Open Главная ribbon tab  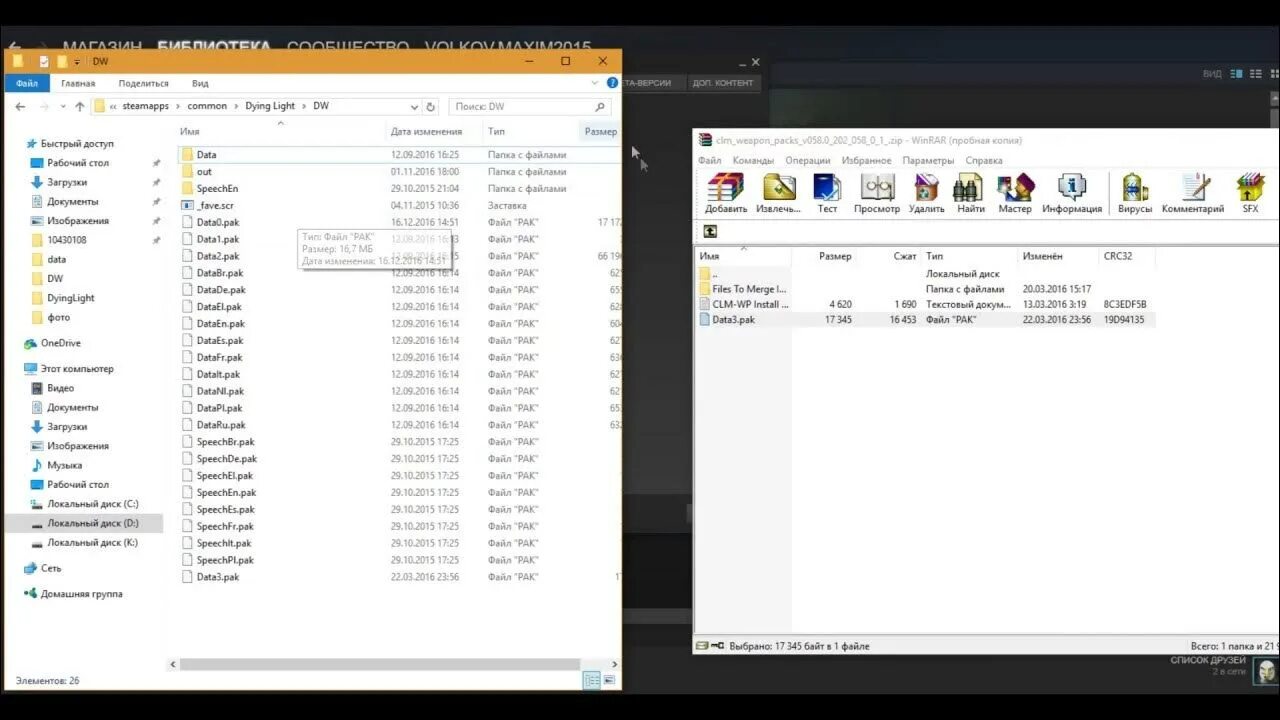pos(78,83)
